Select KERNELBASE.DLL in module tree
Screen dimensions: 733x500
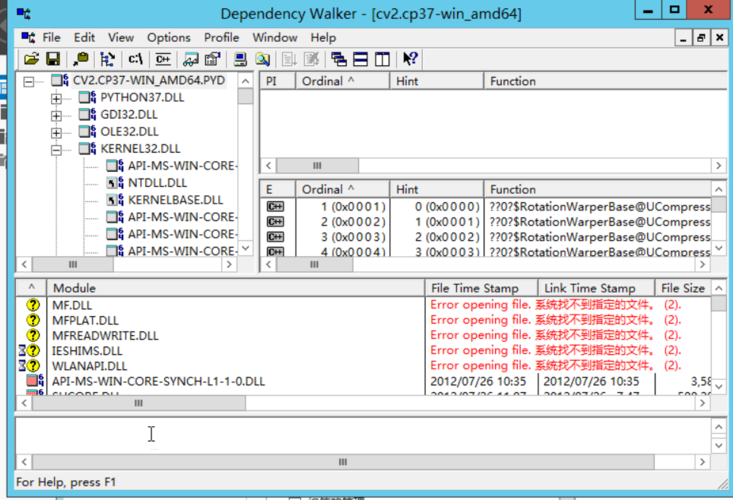(x=175, y=200)
